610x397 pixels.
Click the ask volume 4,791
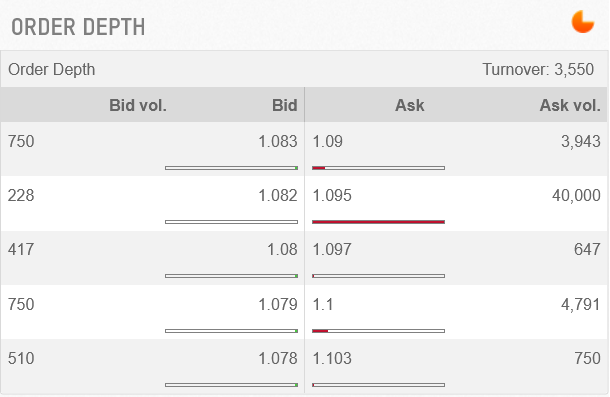point(580,304)
